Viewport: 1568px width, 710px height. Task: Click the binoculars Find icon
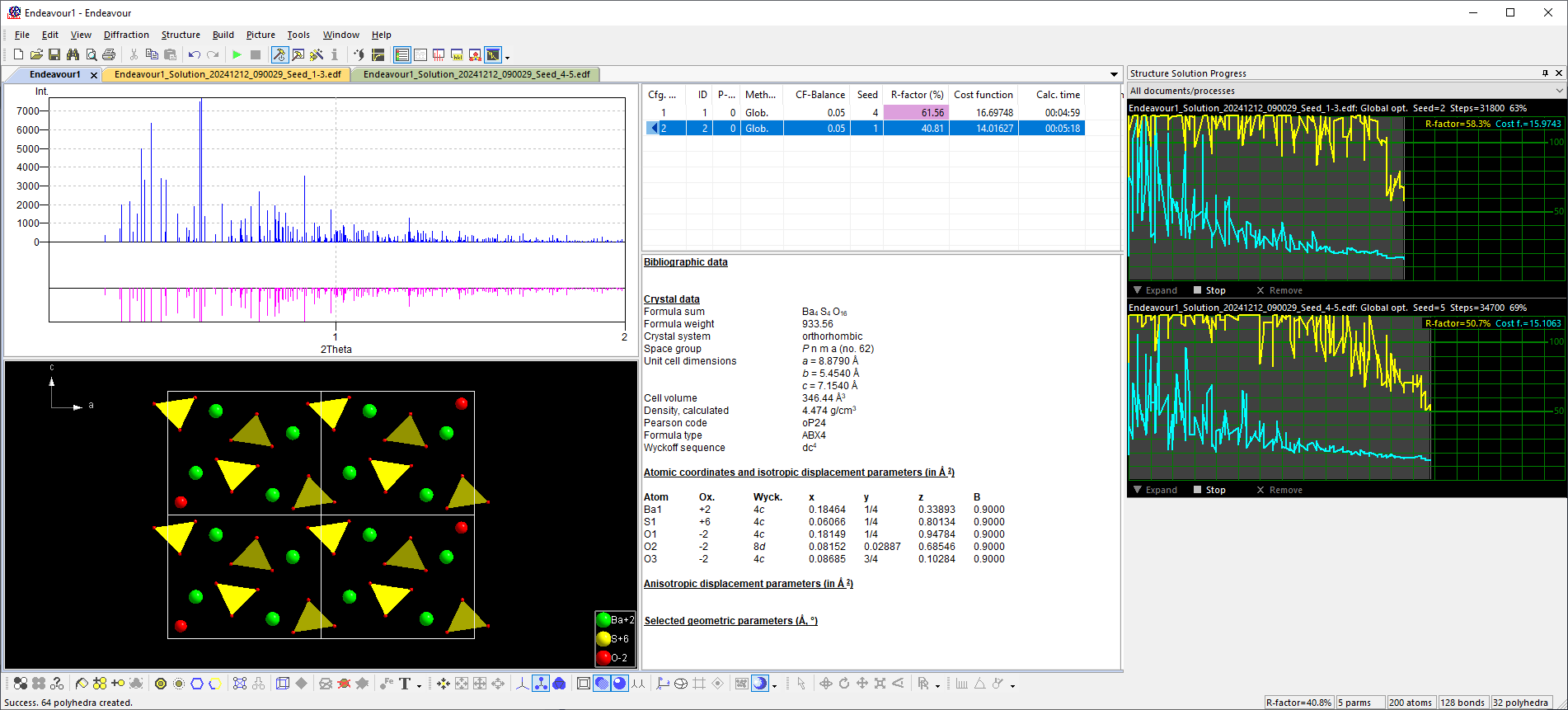tap(73, 55)
